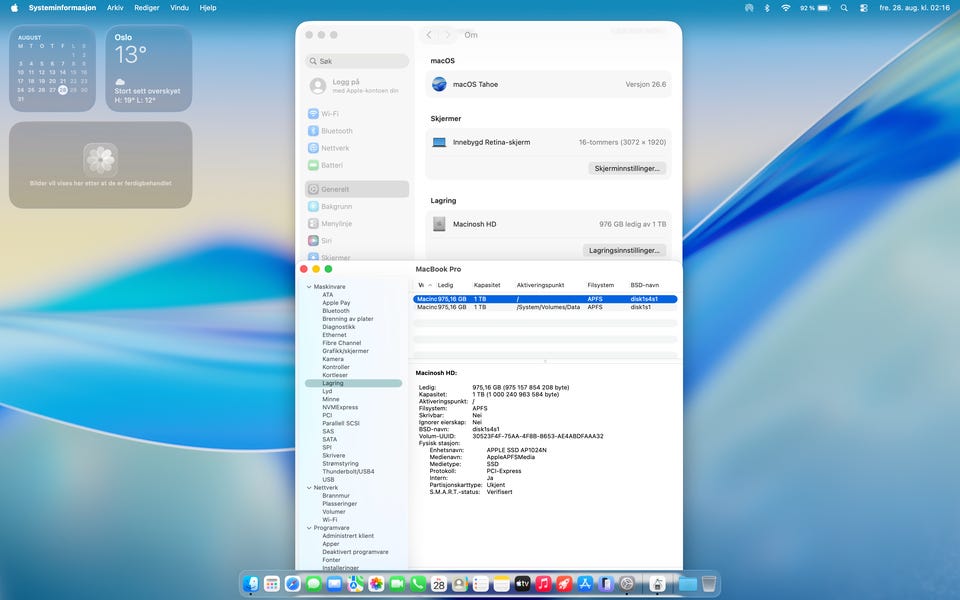
Task: Open App Store from the Dock
Action: [x=585, y=583]
